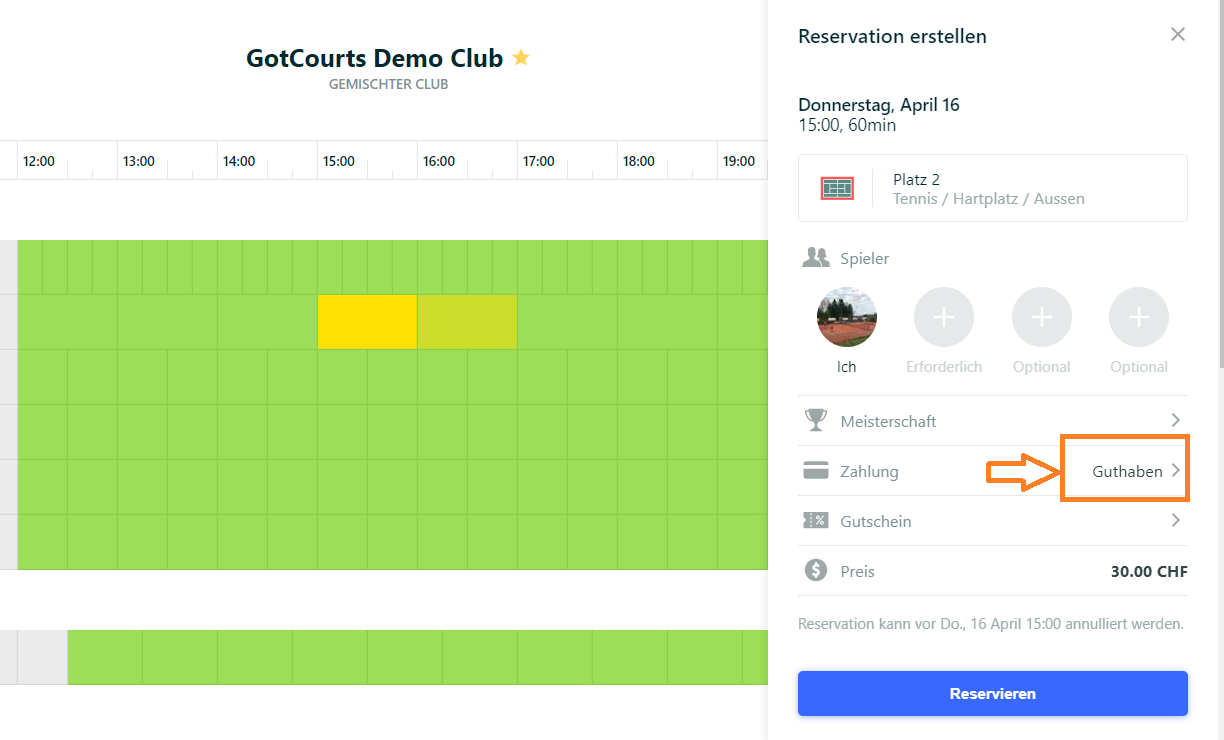Image resolution: width=1224 pixels, height=740 pixels.
Task: Add the last Optional player slot
Action: pyautogui.click(x=1139, y=317)
